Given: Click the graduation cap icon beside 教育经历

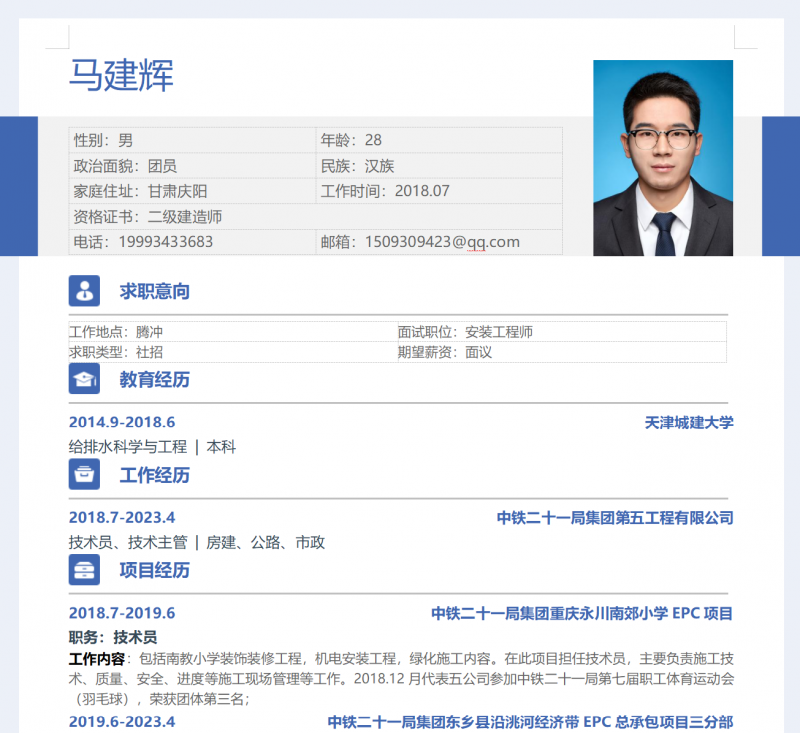Looking at the screenshot, I should pyautogui.click(x=84, y=379).
